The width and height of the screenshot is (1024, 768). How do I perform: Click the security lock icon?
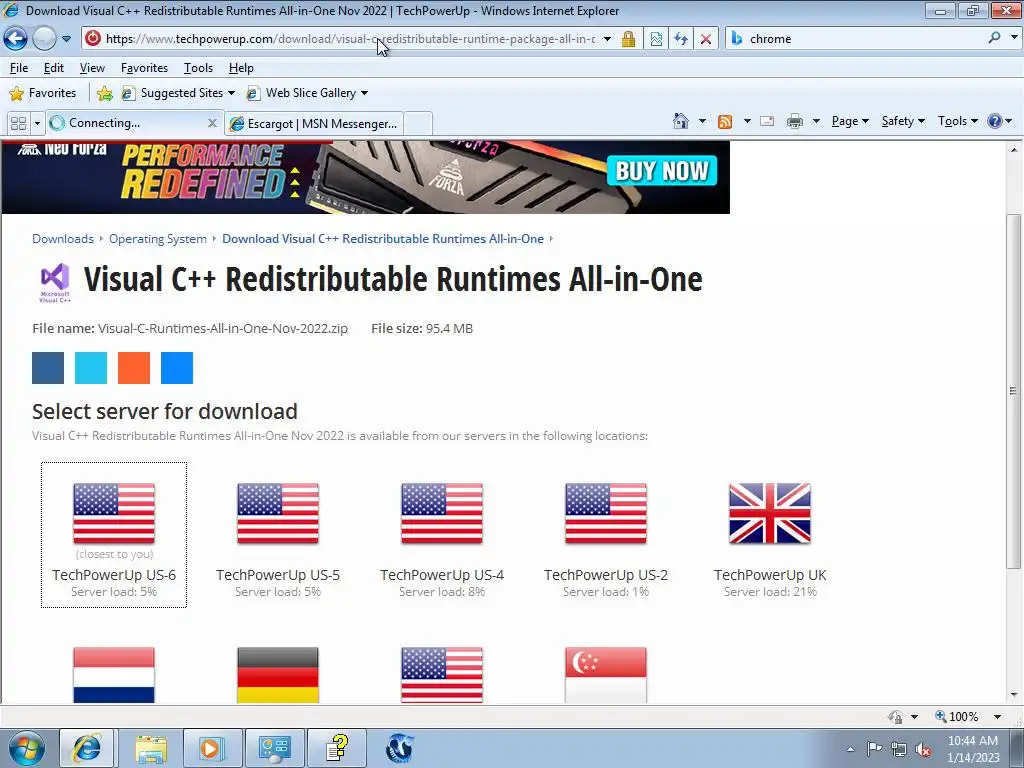click(628, 39)
